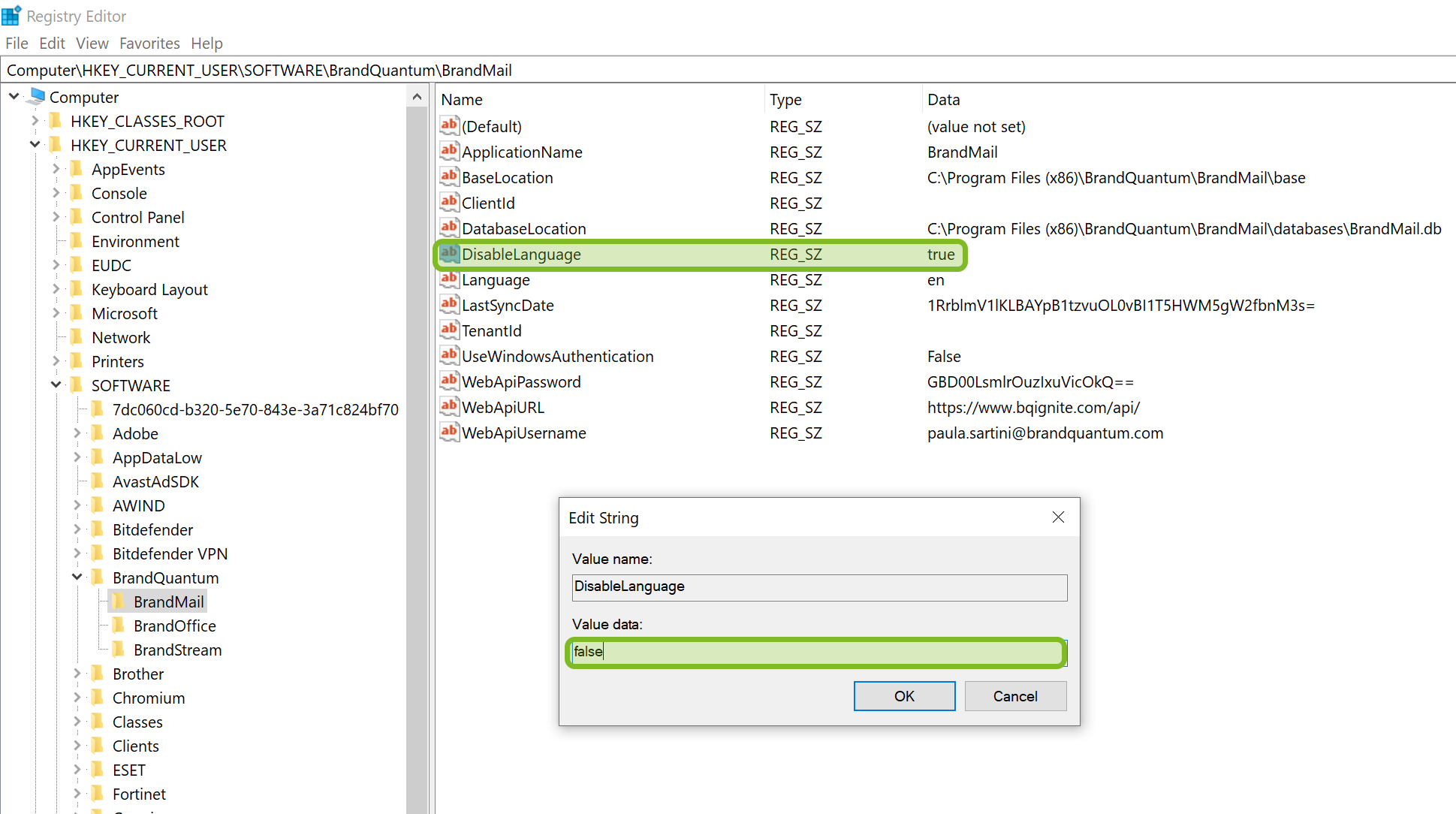Click the HKEY_CLASSES_ROOT folder icon

coord(56,121)
